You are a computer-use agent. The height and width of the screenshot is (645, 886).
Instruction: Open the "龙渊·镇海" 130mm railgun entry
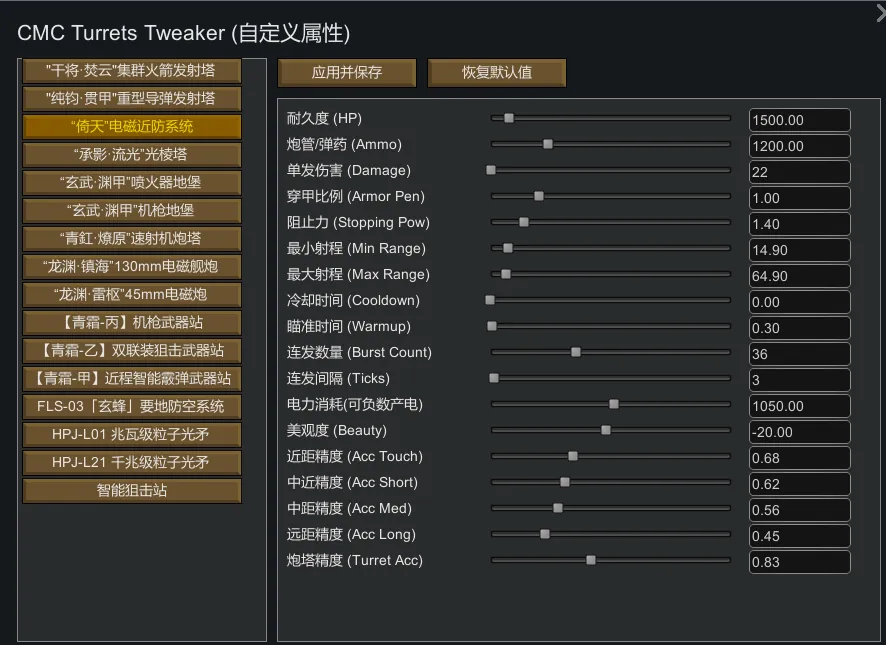tap(131, 267)
